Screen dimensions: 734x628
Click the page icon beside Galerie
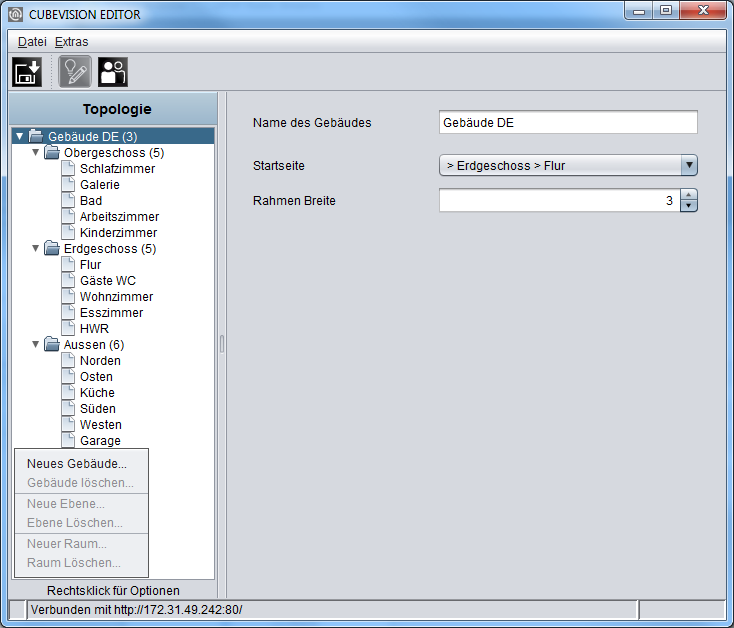tap(68, 184)
